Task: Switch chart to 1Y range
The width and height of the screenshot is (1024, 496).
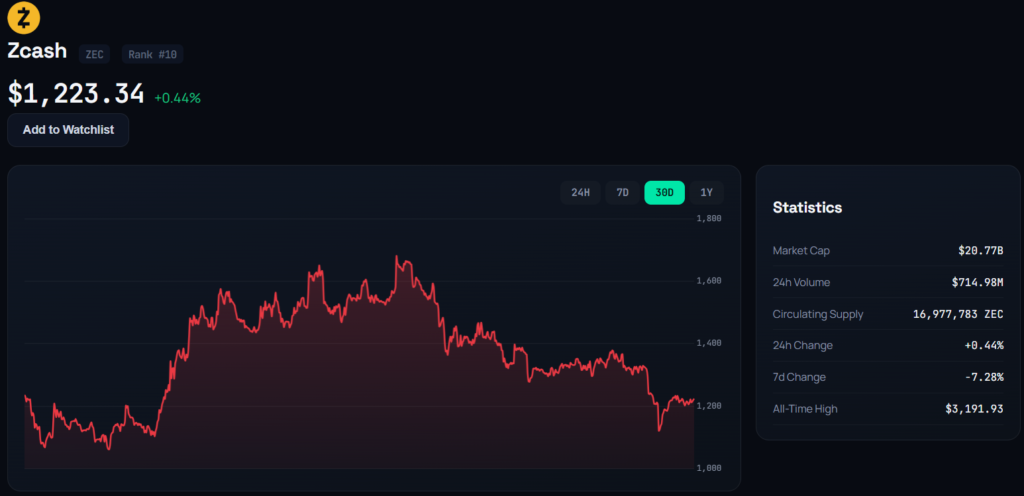Action: (707, 193)
